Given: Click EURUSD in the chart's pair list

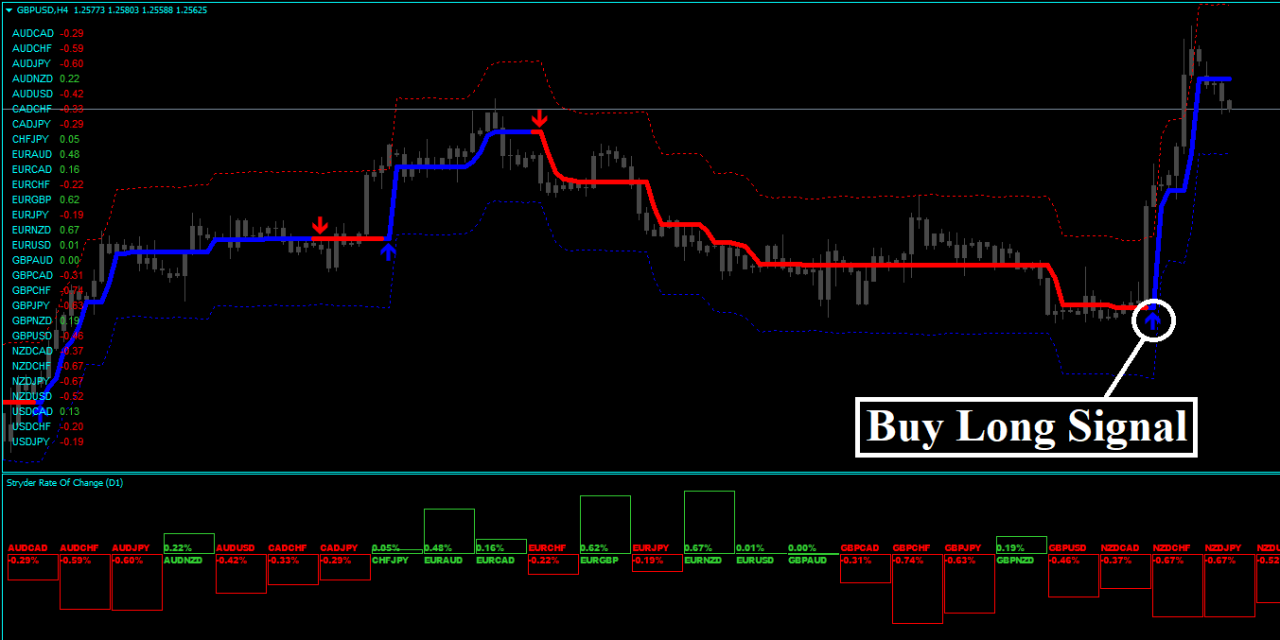Looking at the screenshot, I should point(33,245).
